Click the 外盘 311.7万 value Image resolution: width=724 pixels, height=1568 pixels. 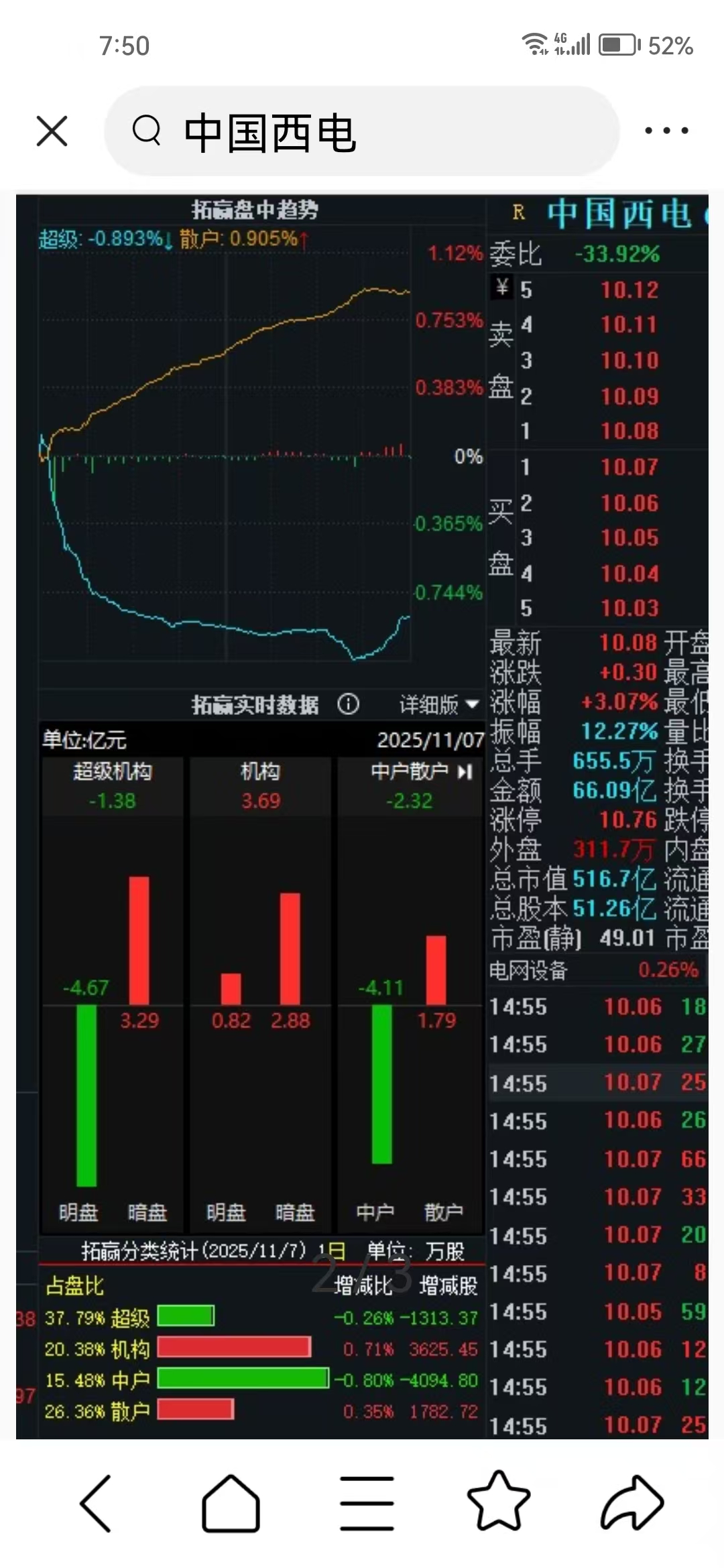[613, 849]
